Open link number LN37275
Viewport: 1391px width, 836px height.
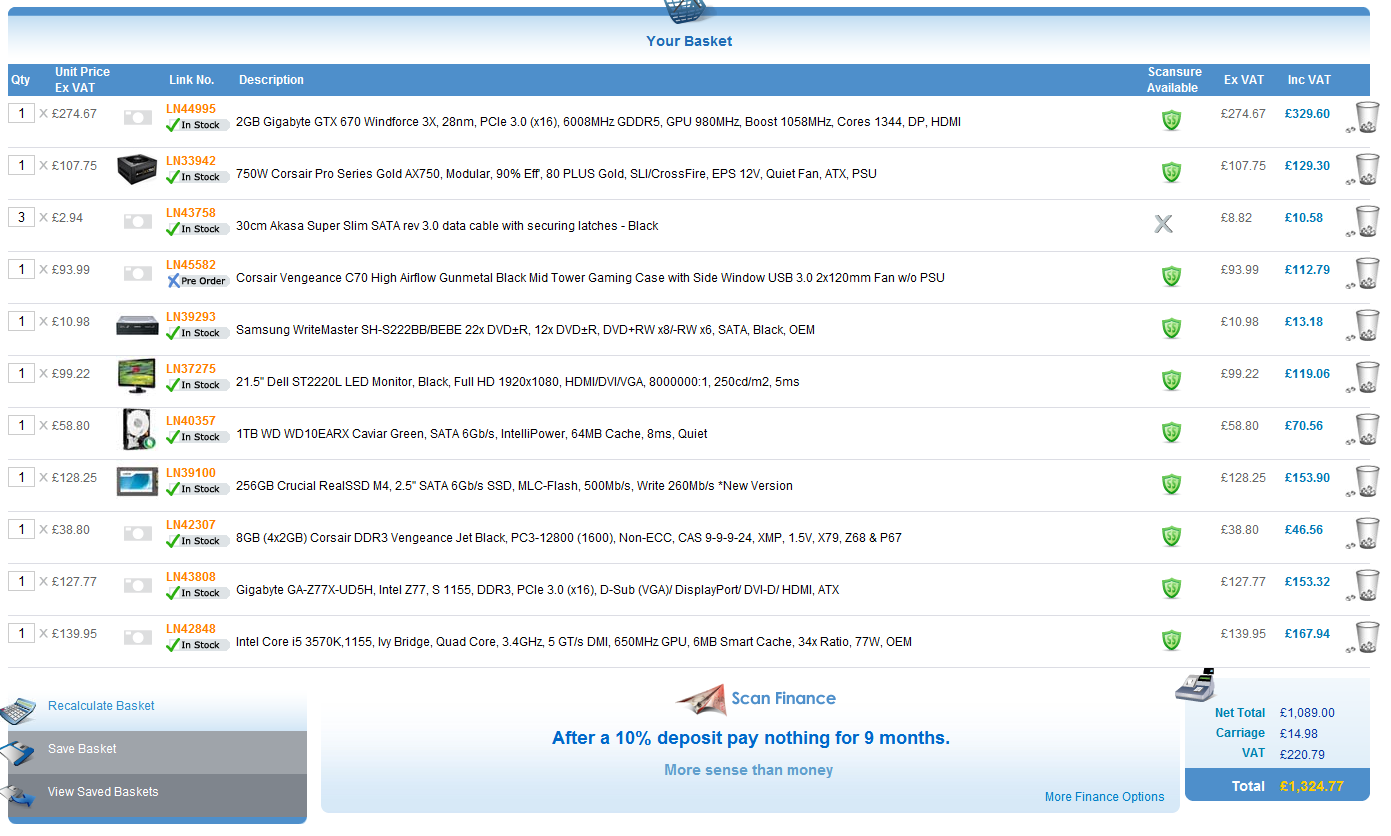tap(191, 369)
